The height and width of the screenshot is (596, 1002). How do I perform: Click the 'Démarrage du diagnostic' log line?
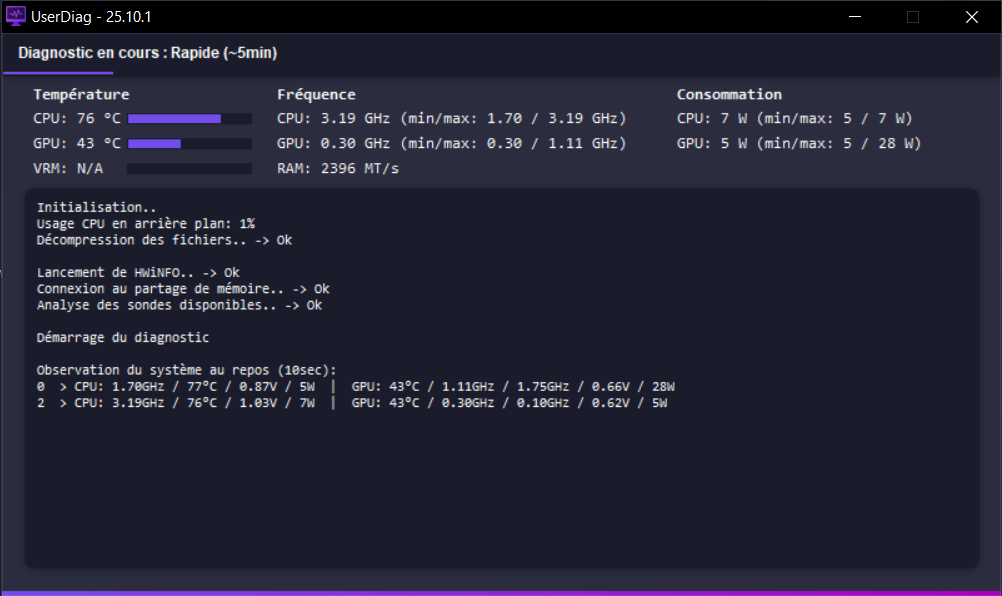coord(123,338)
